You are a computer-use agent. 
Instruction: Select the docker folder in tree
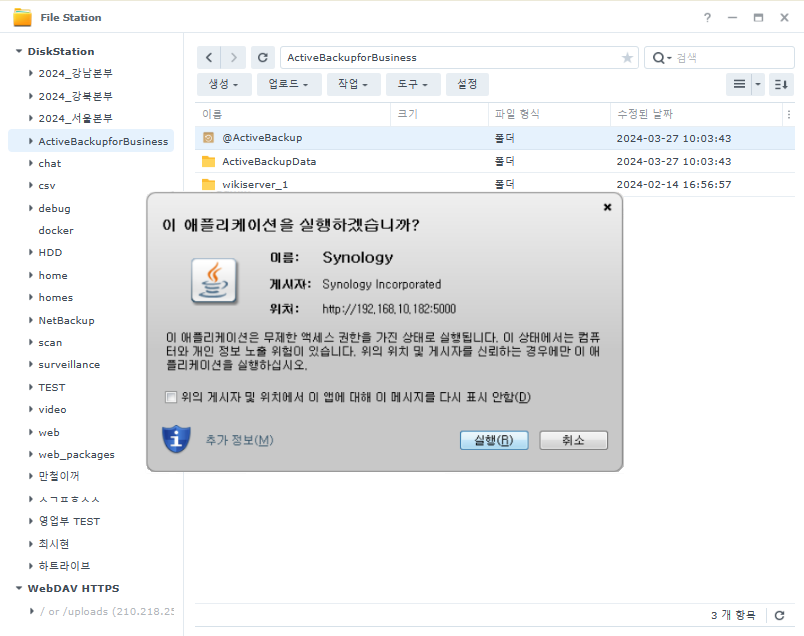click(x=56, y=230)
